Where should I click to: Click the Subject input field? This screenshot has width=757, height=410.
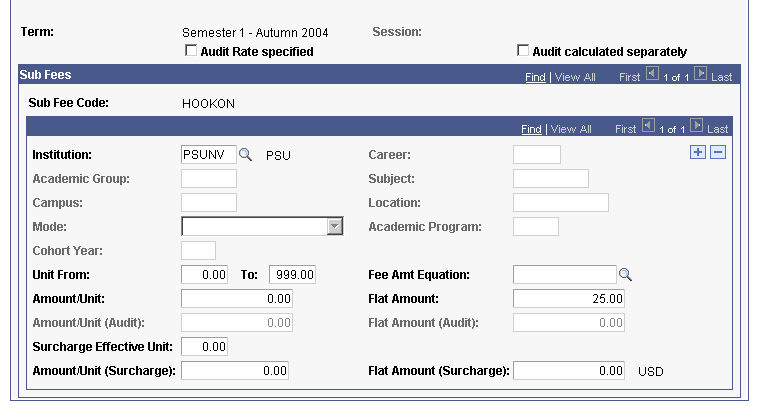pos(551,179)
